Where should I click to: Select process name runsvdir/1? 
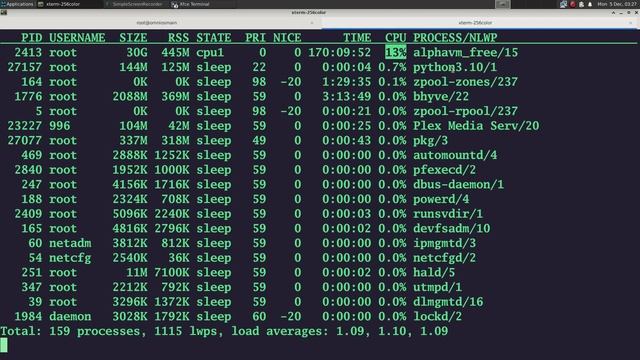(448, 214)
